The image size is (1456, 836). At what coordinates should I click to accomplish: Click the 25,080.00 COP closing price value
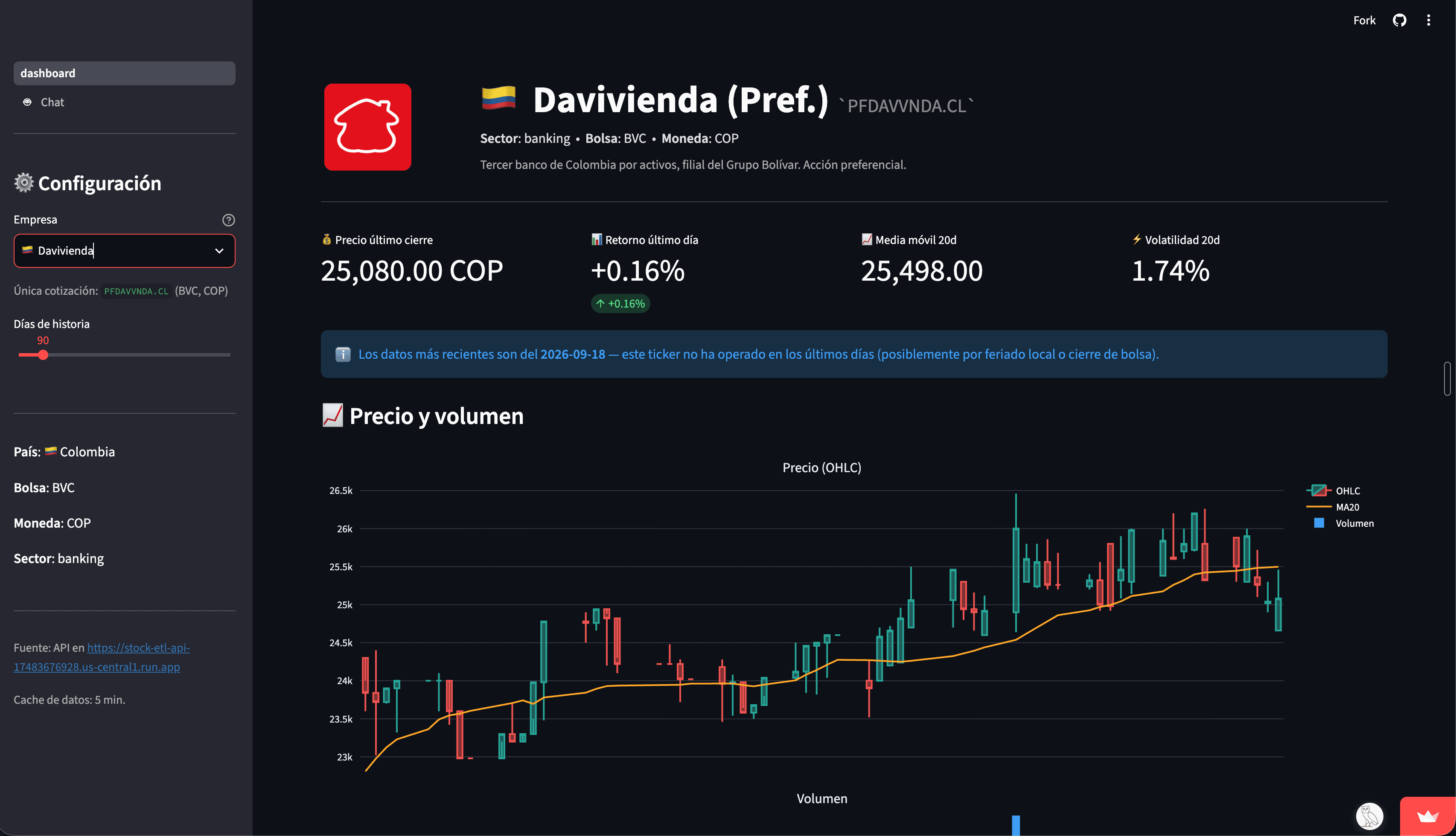pyautogui.click(x=412, y=271)
